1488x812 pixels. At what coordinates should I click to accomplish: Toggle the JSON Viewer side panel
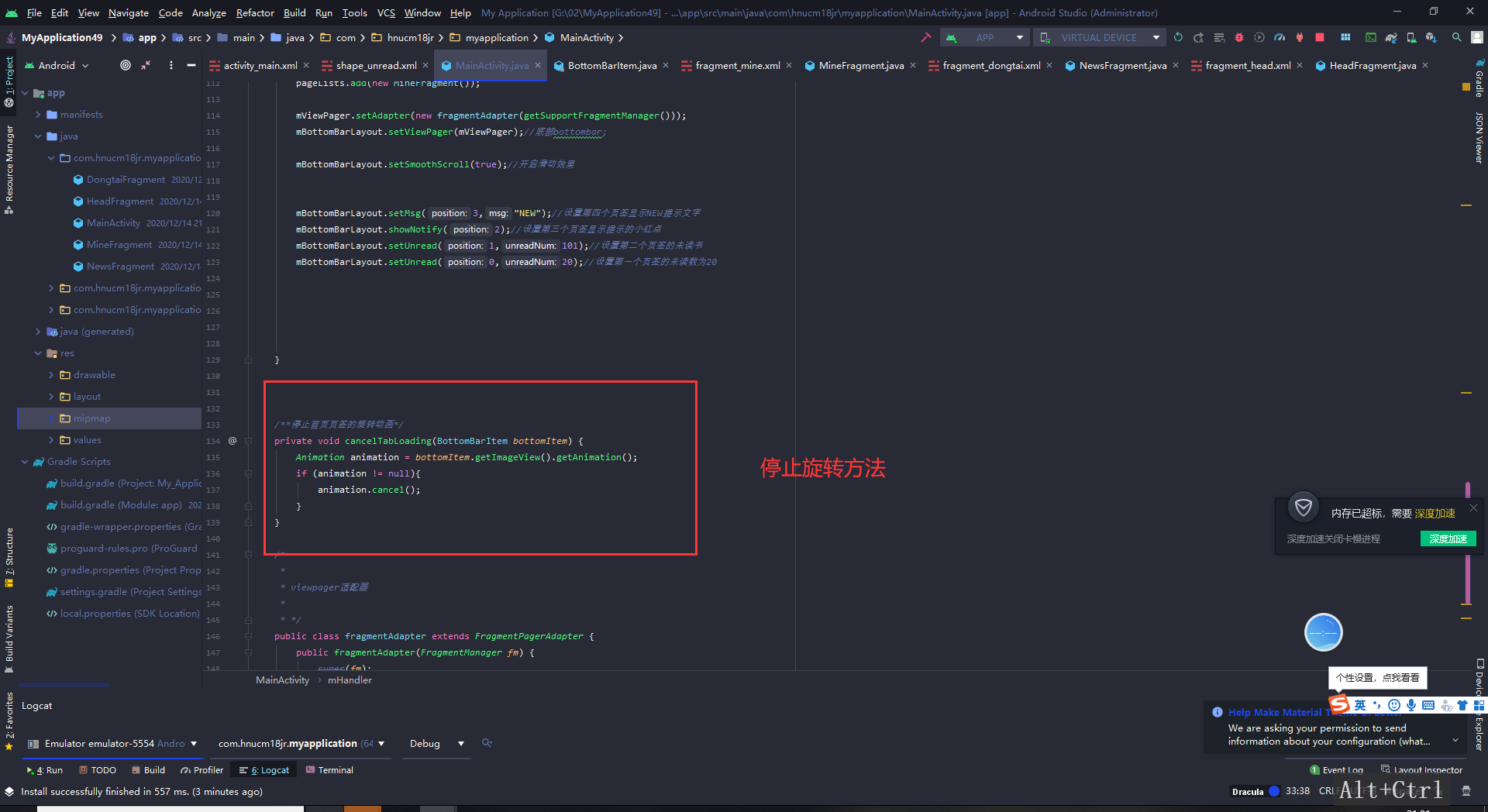coord(1479,138)
